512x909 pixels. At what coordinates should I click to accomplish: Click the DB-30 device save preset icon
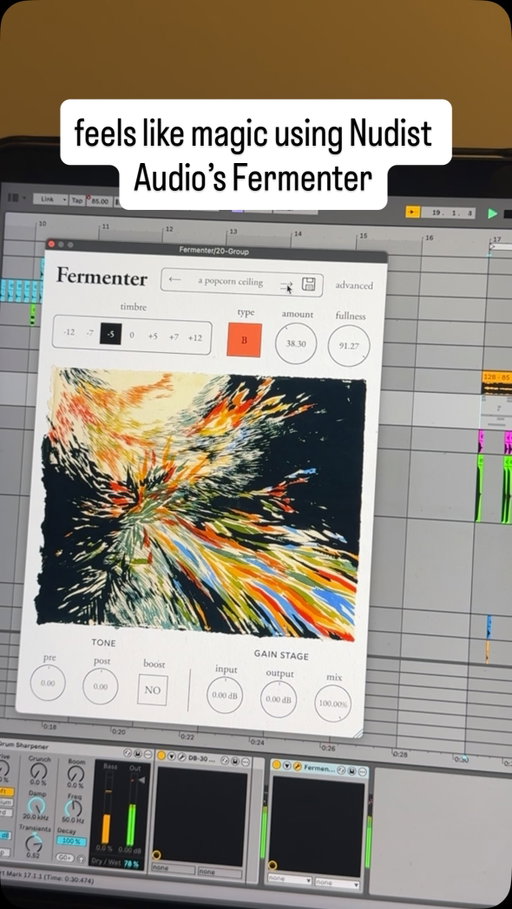[234, 761]
